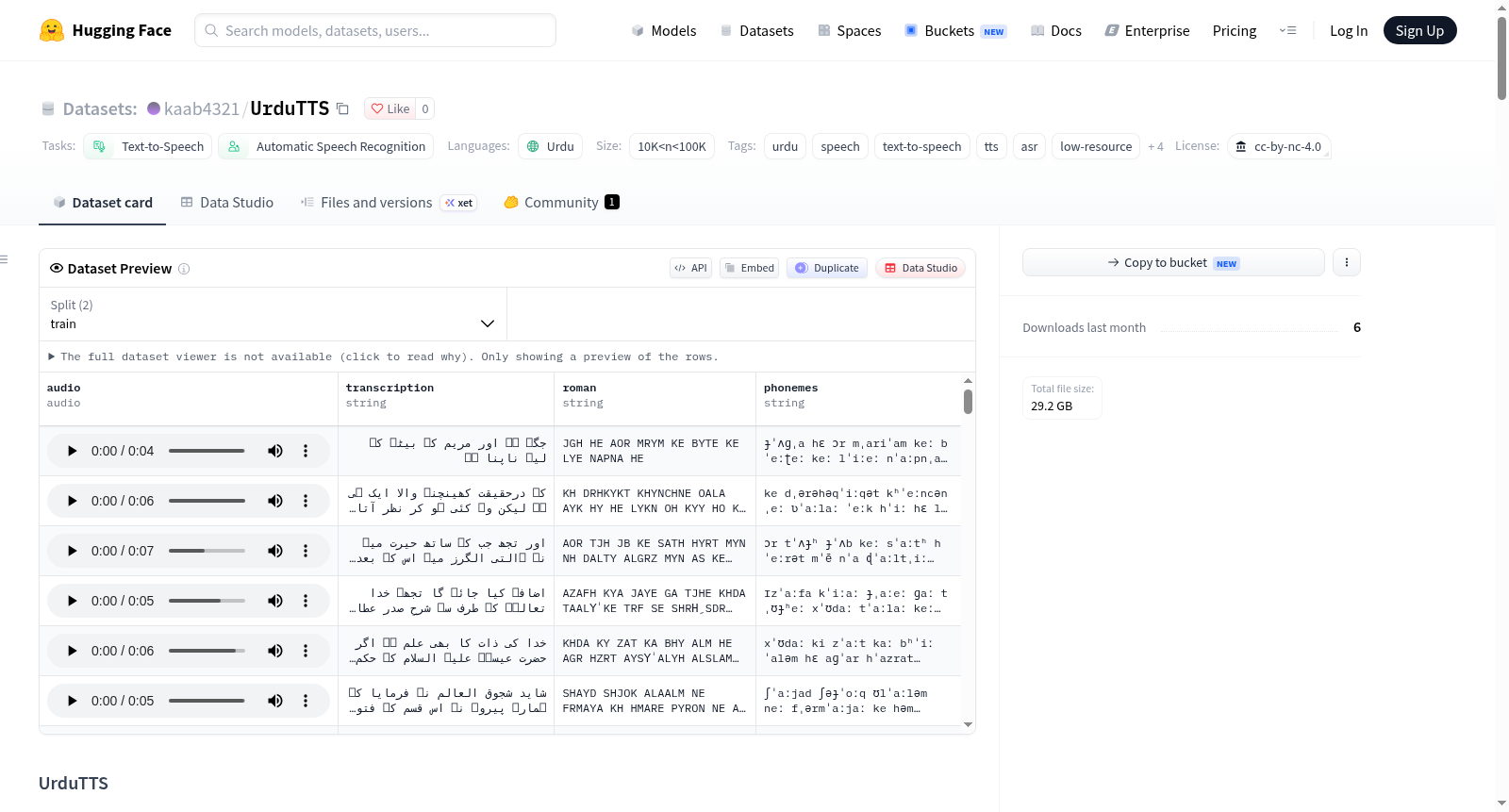The width and height of the screenshot is (1509, 812).
Task: Click the Log In link
Action: 1349,30
